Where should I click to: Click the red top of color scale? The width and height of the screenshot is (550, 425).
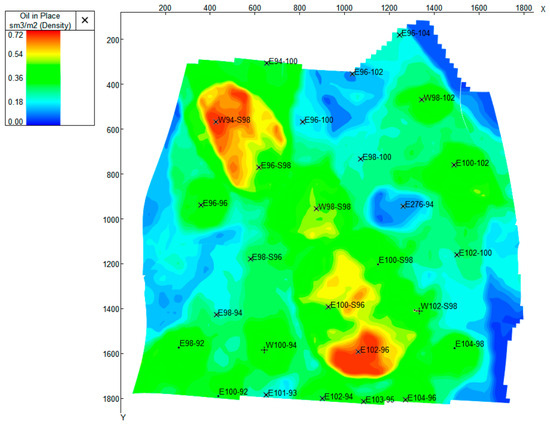click(43, 35)
